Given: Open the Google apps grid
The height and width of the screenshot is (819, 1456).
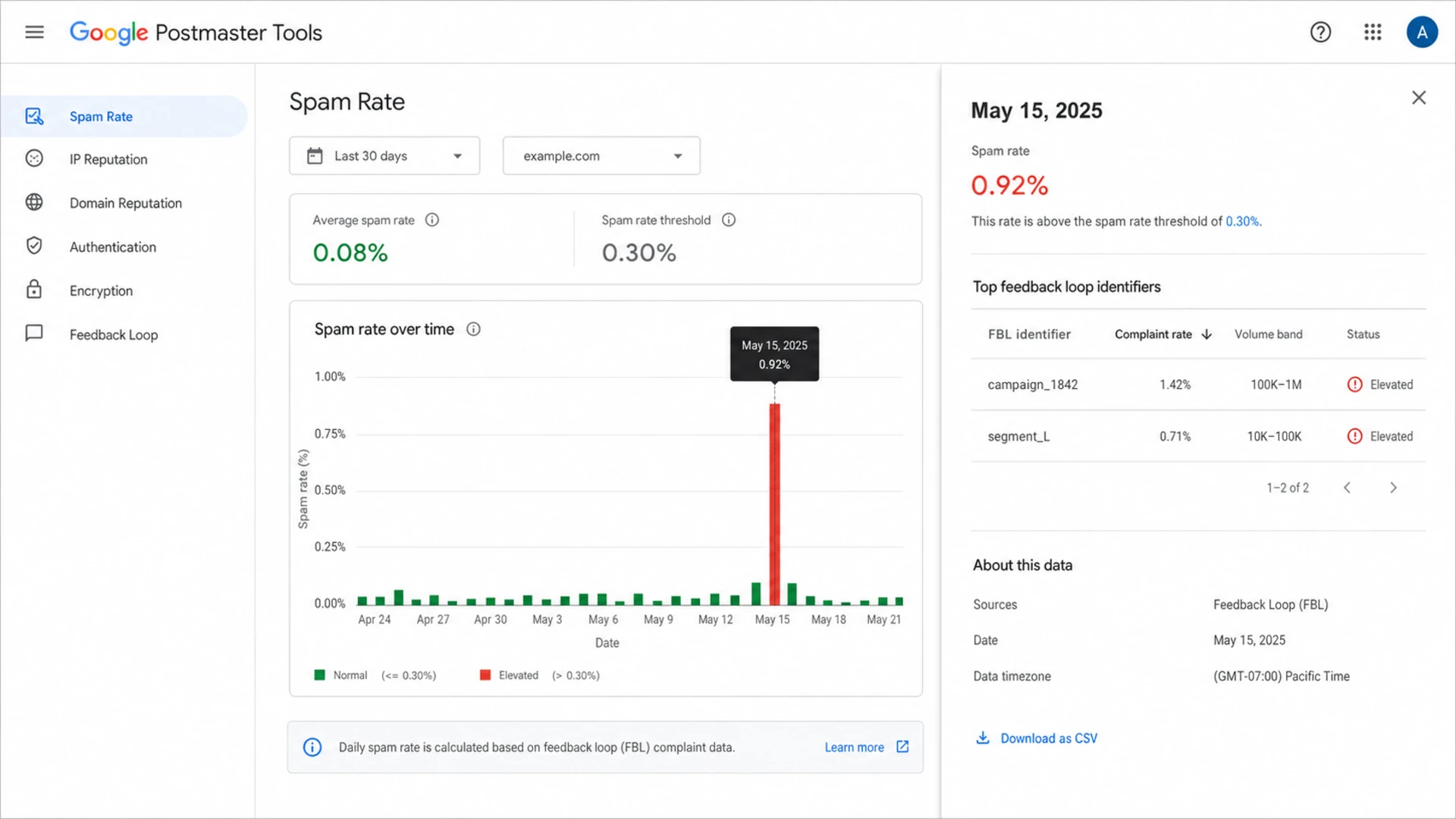Looking at the screenshot, I should (x=1373, y=32).
